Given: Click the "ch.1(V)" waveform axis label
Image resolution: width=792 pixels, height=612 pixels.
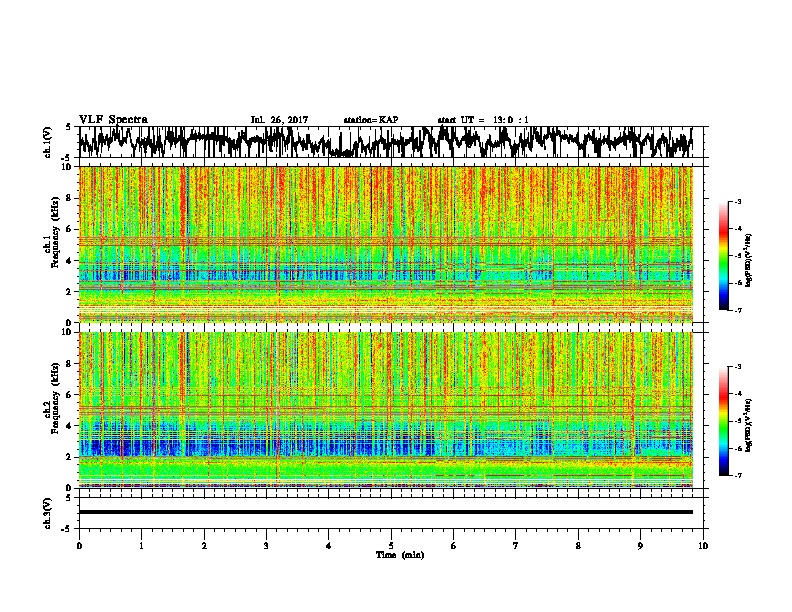Looking at the screenshot, I should pos(47,142).
